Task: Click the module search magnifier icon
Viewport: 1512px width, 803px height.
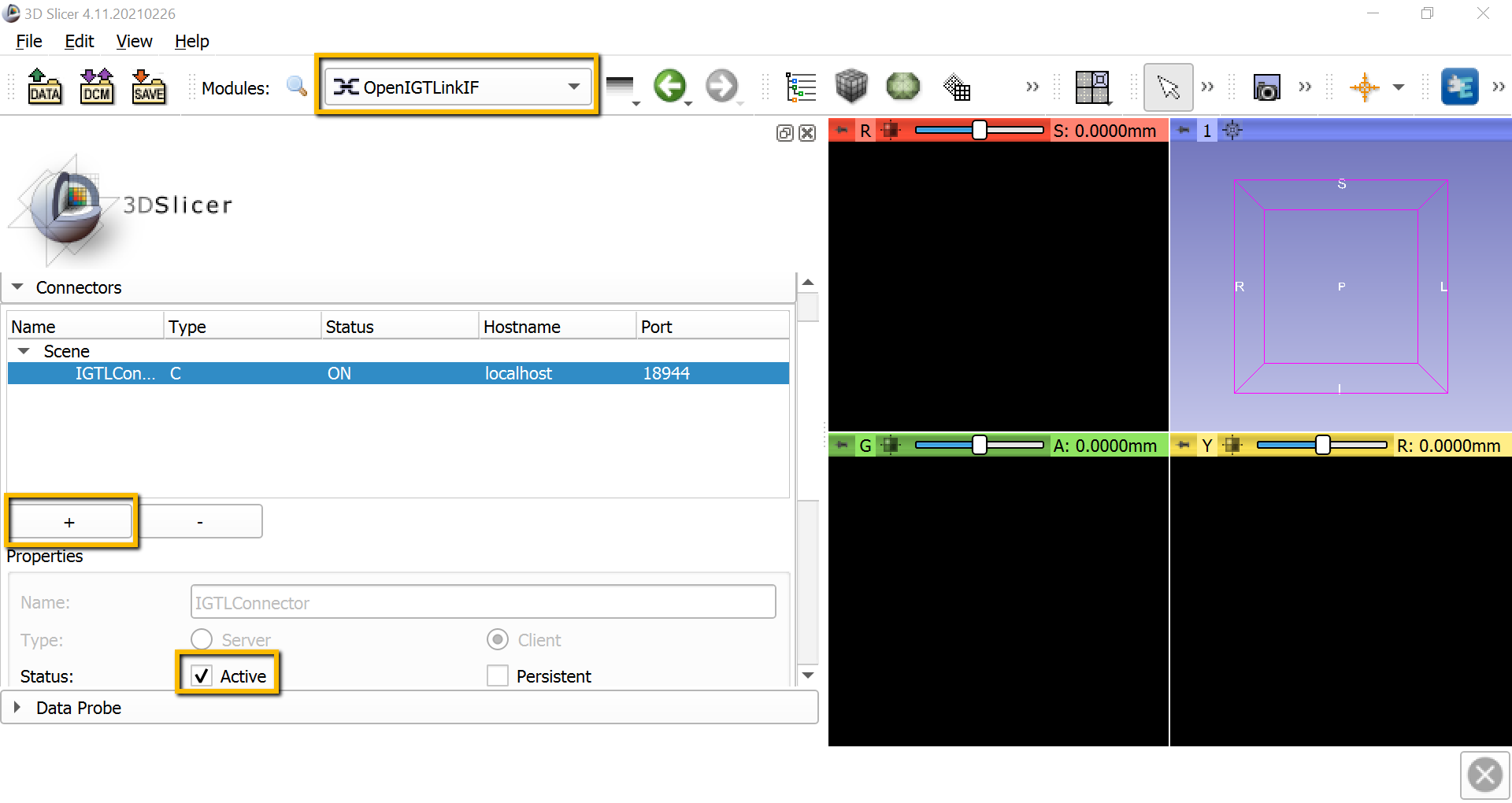Action: 297,86
